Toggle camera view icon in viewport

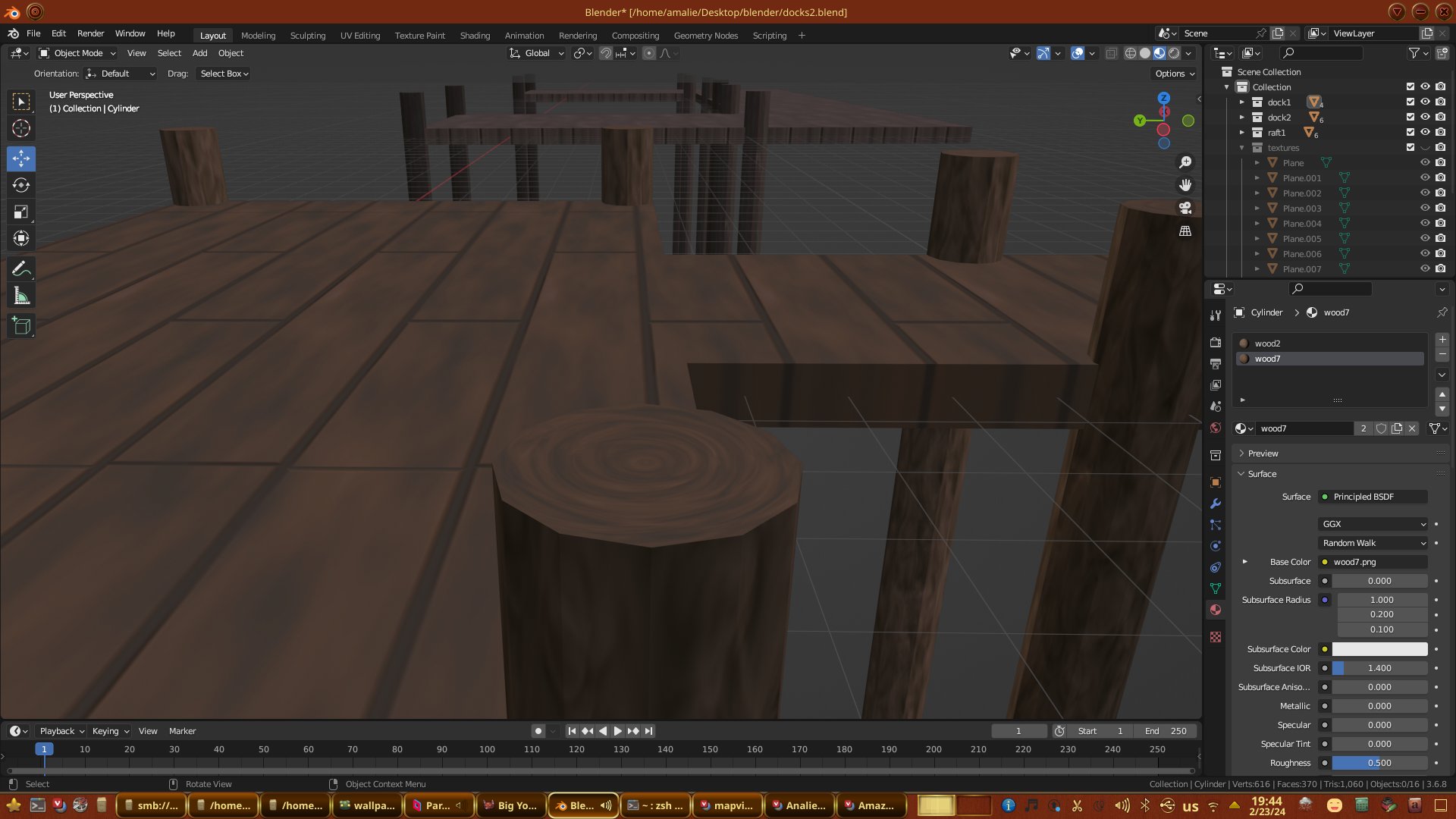(x=1185, y=208)
